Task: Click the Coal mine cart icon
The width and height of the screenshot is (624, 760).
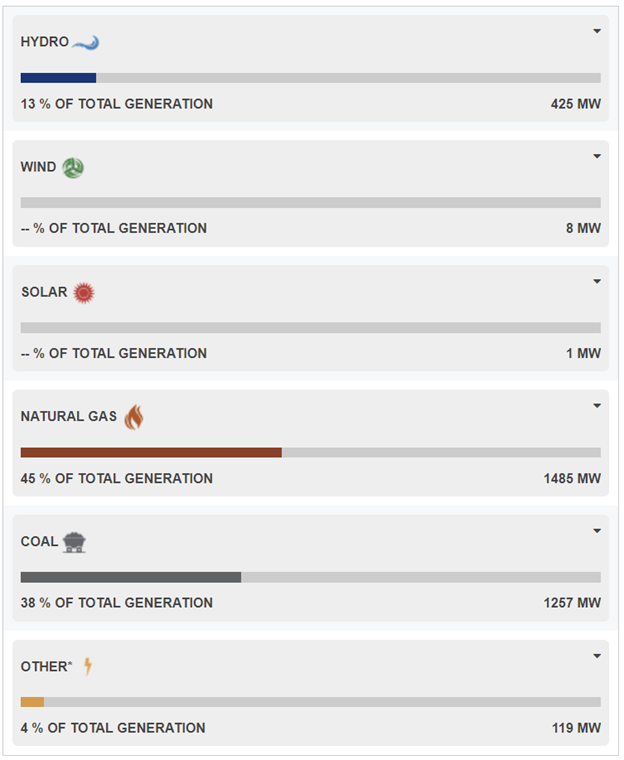Action: click(x=74, y=542)
